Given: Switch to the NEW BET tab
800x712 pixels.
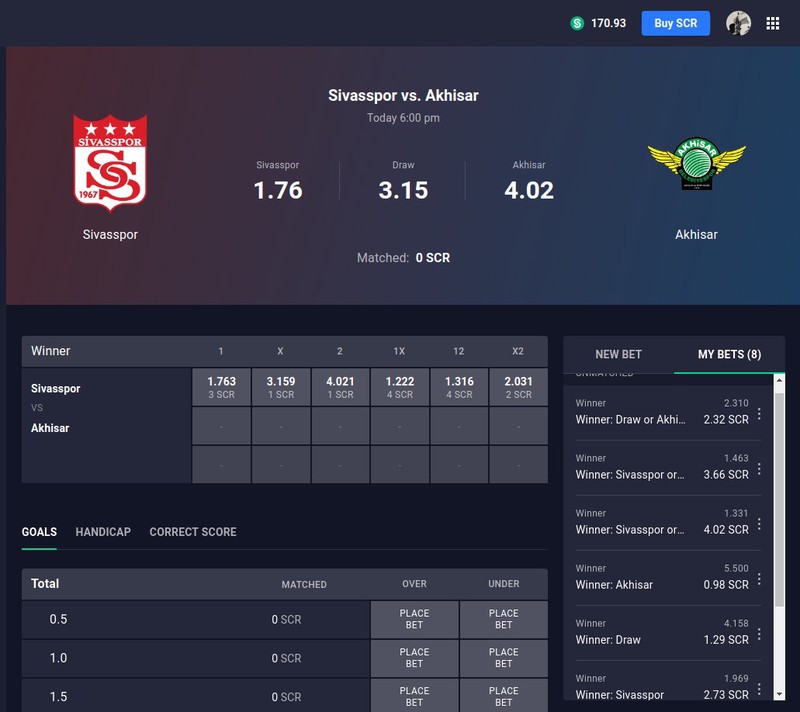Looking at the screenshot, I should 618,354.
